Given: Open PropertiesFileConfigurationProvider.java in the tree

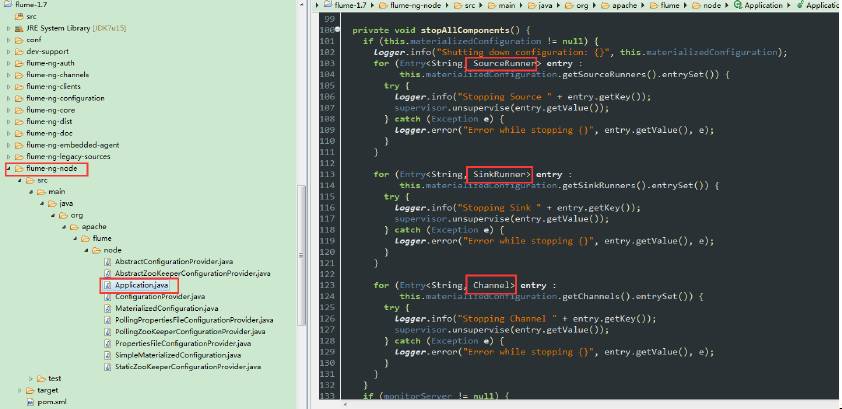Looking at the screenshot, I should (183, 344).
